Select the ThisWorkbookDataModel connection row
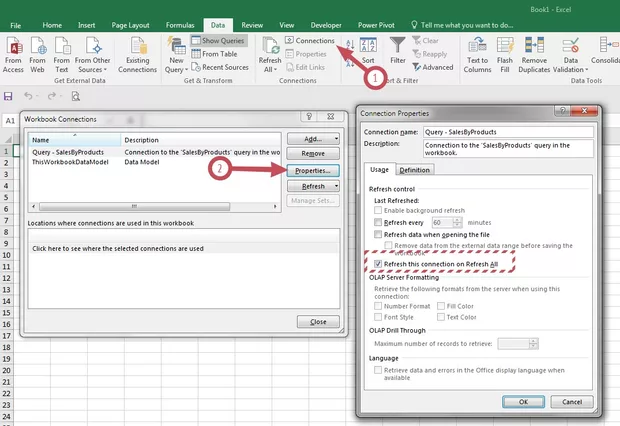 click(74, 161)
